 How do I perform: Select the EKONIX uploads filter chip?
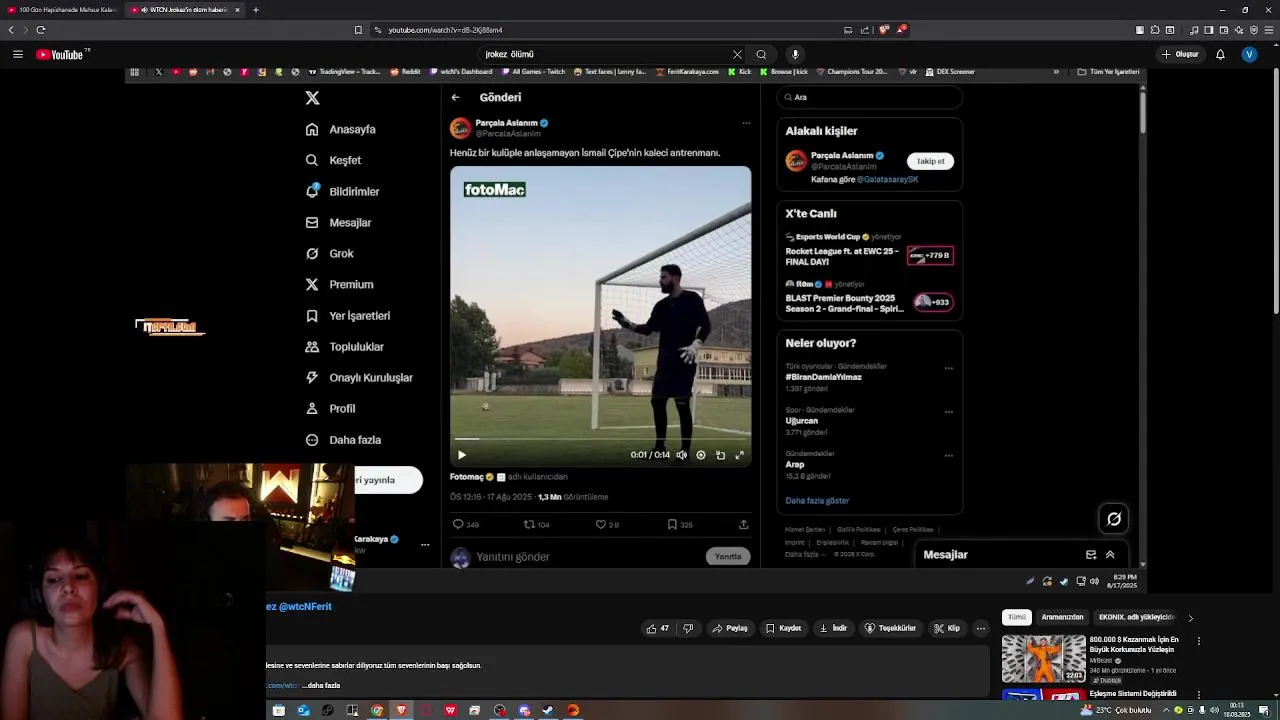click(1136, 617)
